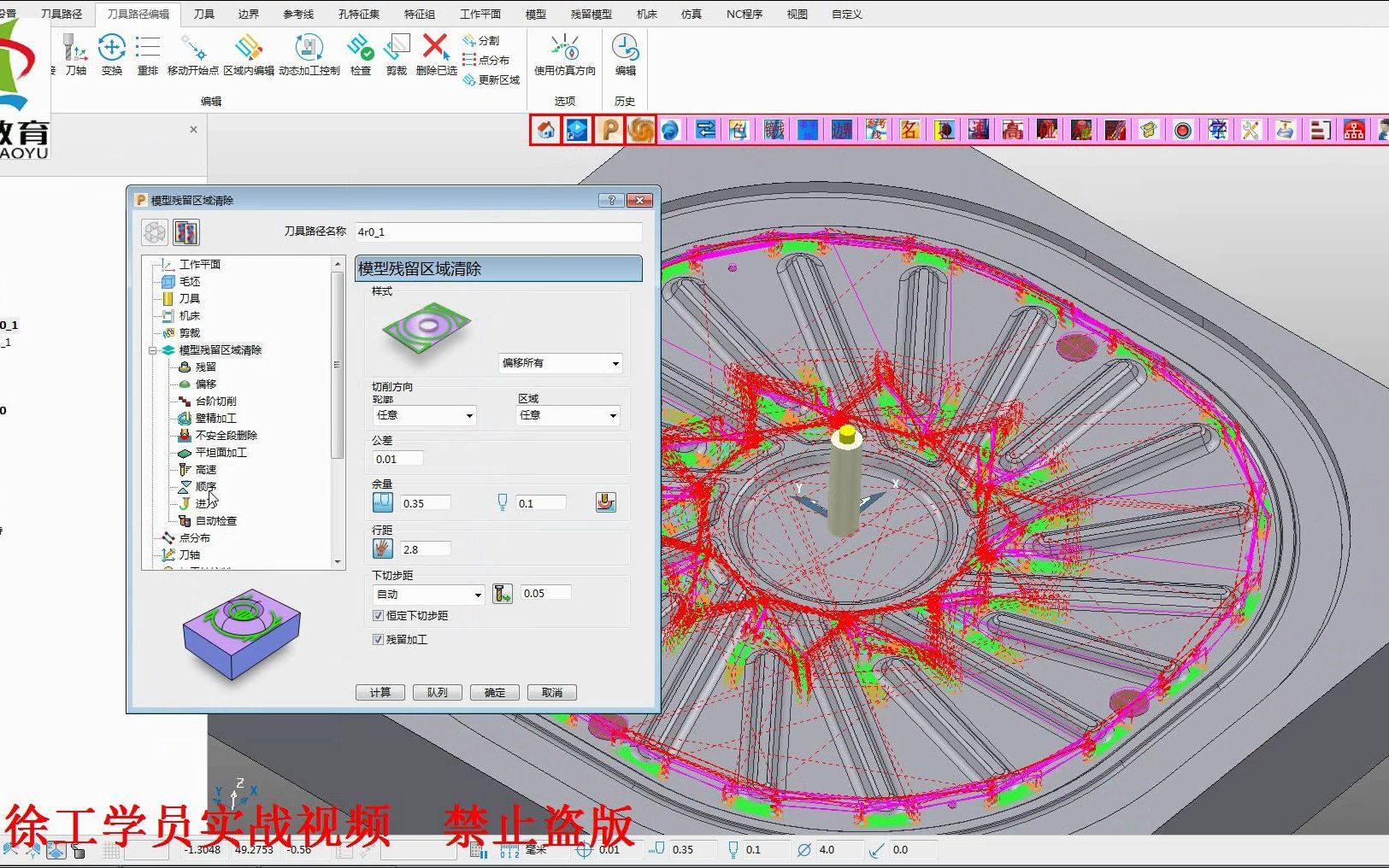Open the 偏移所有 style dropdown

tap(560, 363)
